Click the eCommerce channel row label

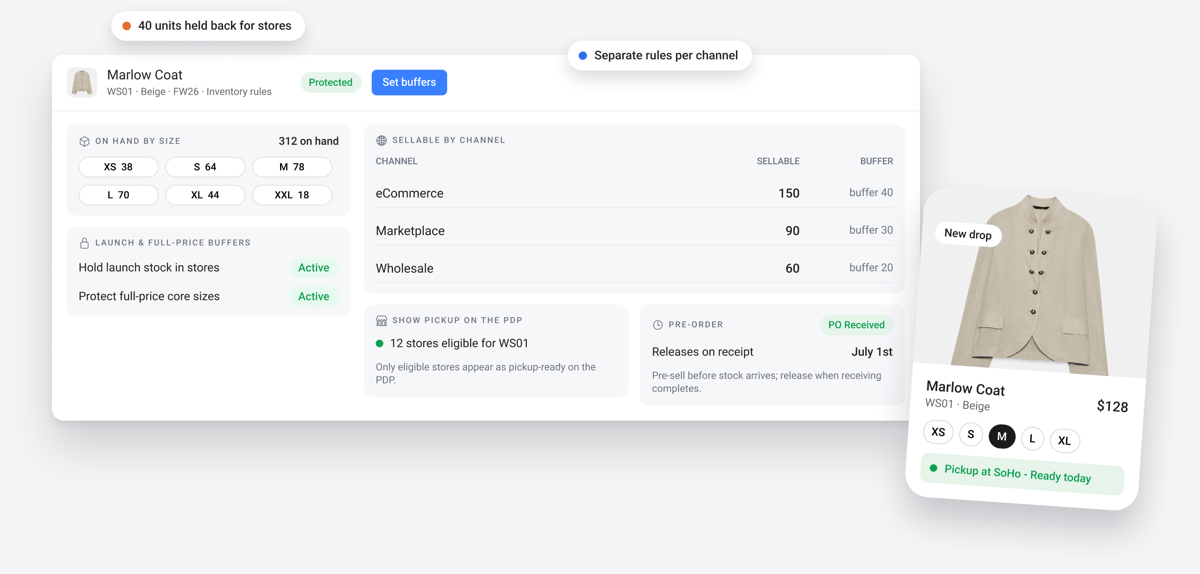click(x=409, y=193)
